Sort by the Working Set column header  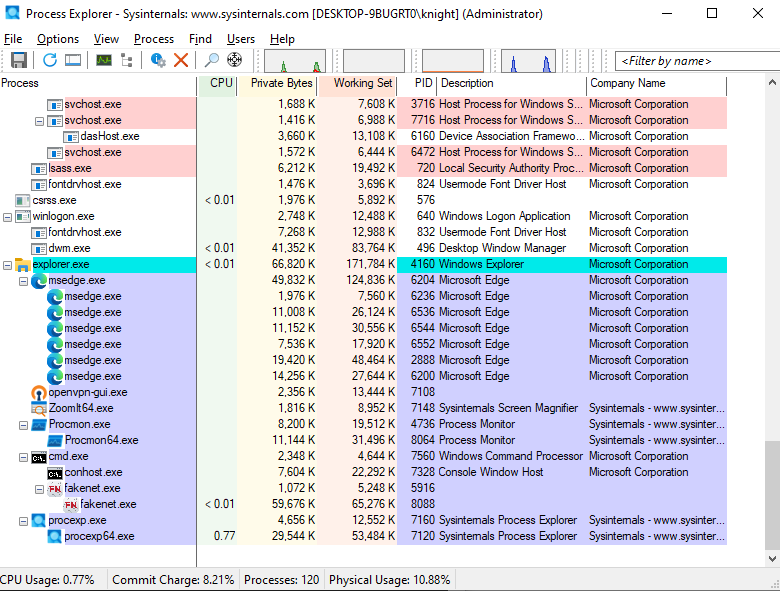357,84
